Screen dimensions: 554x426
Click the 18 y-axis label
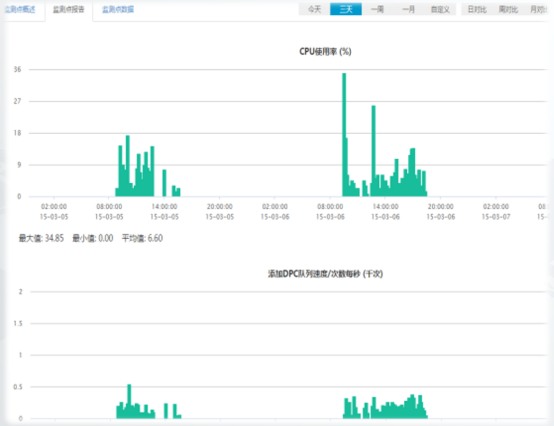(x=18, y=133)
